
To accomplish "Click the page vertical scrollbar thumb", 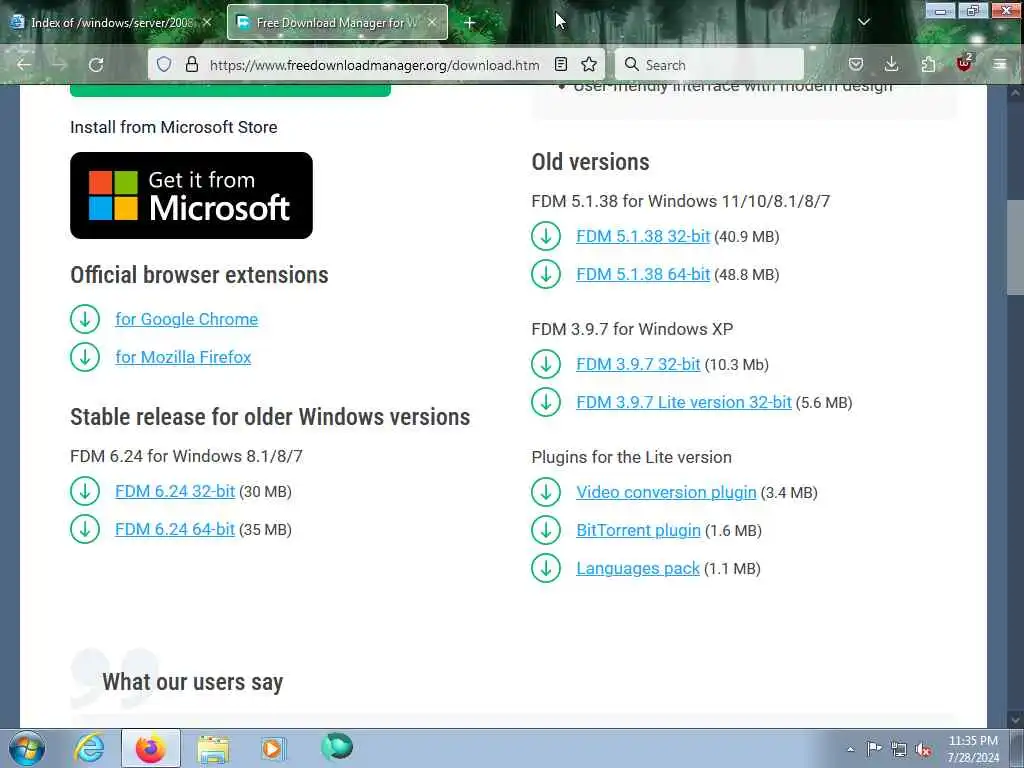I will pyautogui.click(x=1015, y=247).
